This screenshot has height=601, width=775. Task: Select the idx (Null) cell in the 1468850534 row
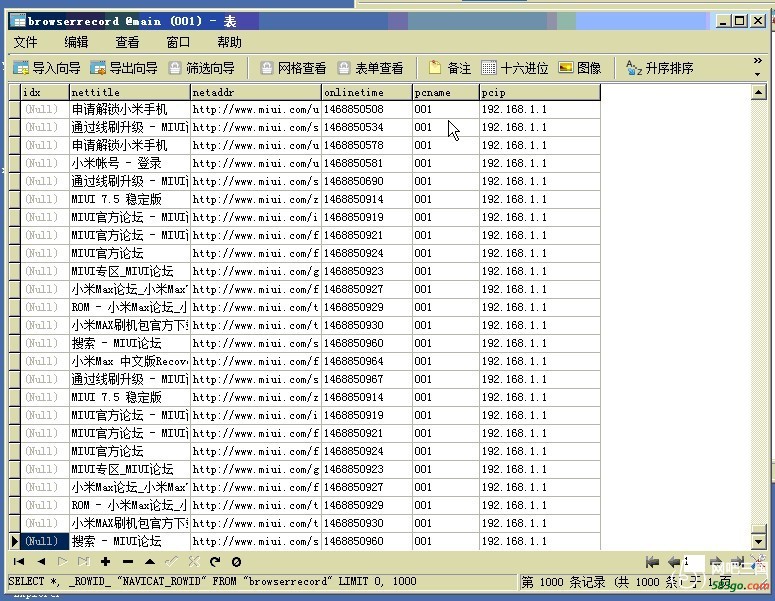pos(45,127)
